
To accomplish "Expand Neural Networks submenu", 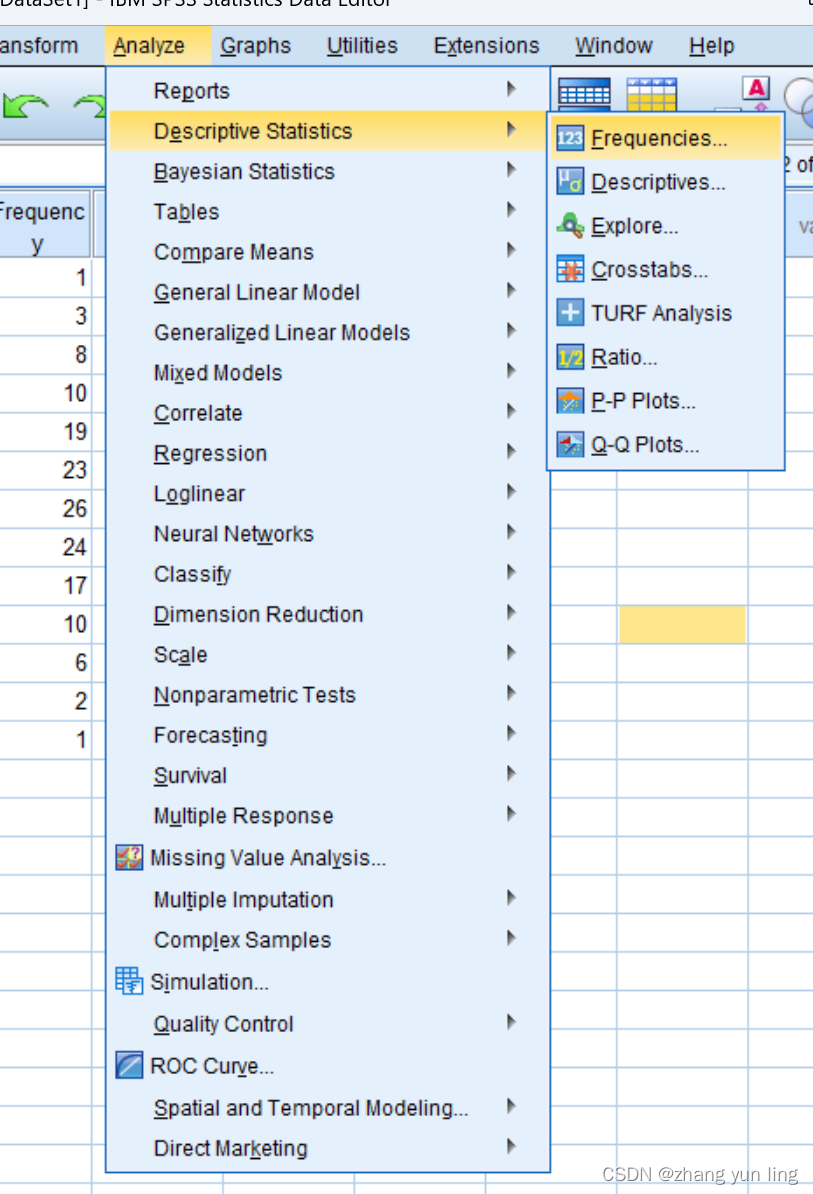I will [x=329, y=534].
